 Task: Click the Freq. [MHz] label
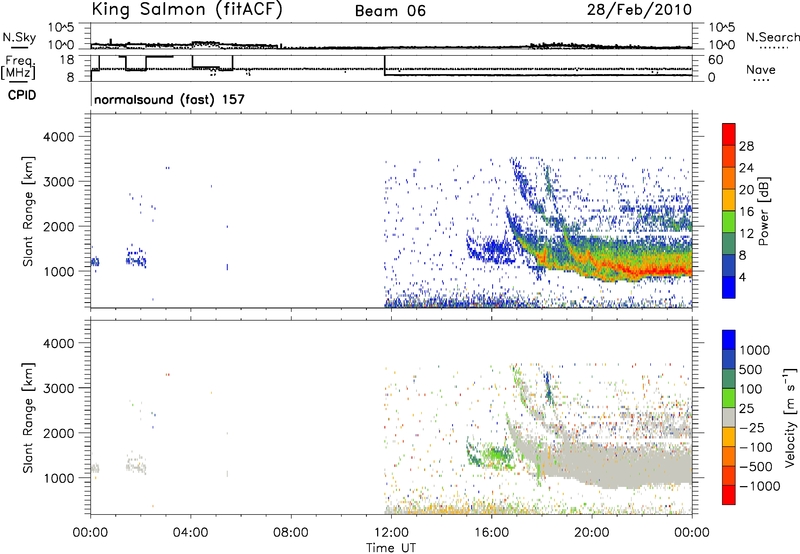point(18,66)
